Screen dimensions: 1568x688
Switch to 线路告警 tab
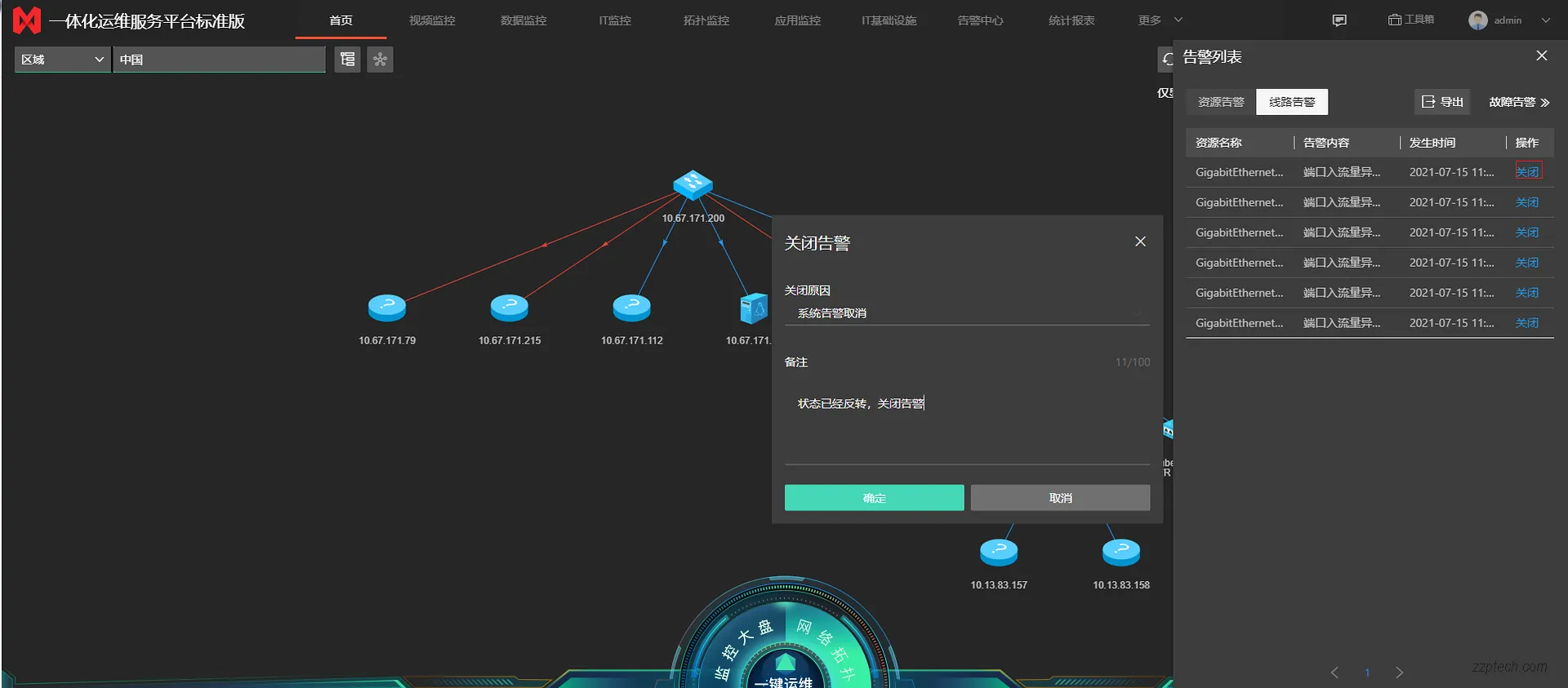1292,102
